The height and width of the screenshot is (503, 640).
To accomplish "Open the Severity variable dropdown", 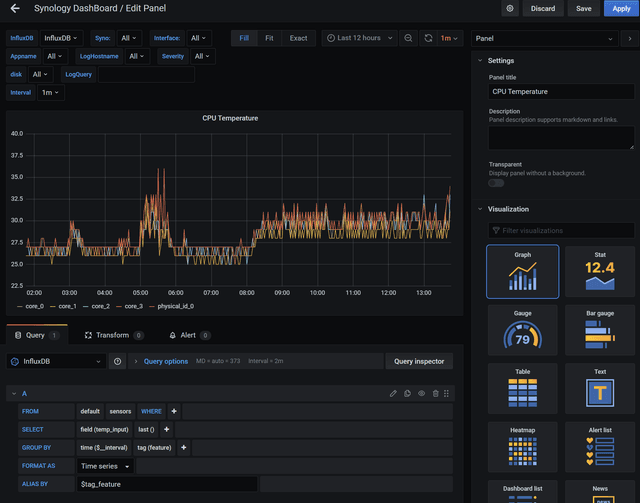I will 202,56.
